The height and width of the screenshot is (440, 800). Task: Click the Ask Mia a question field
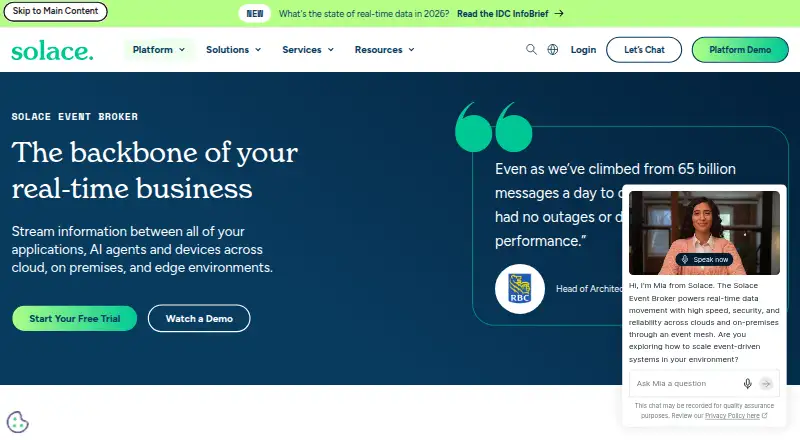(686, 383)
